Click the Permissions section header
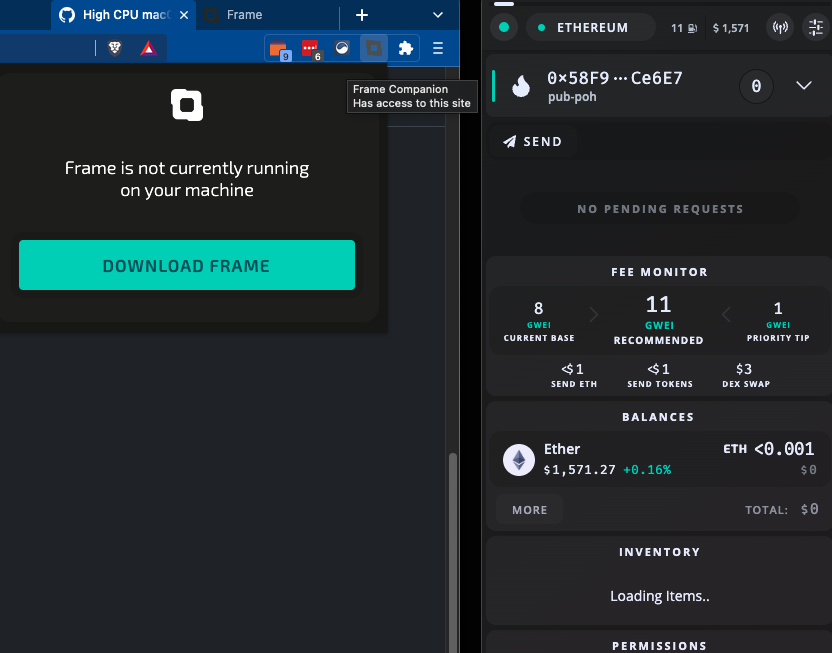Screen dimensions: 832x653 pos(660,646)
